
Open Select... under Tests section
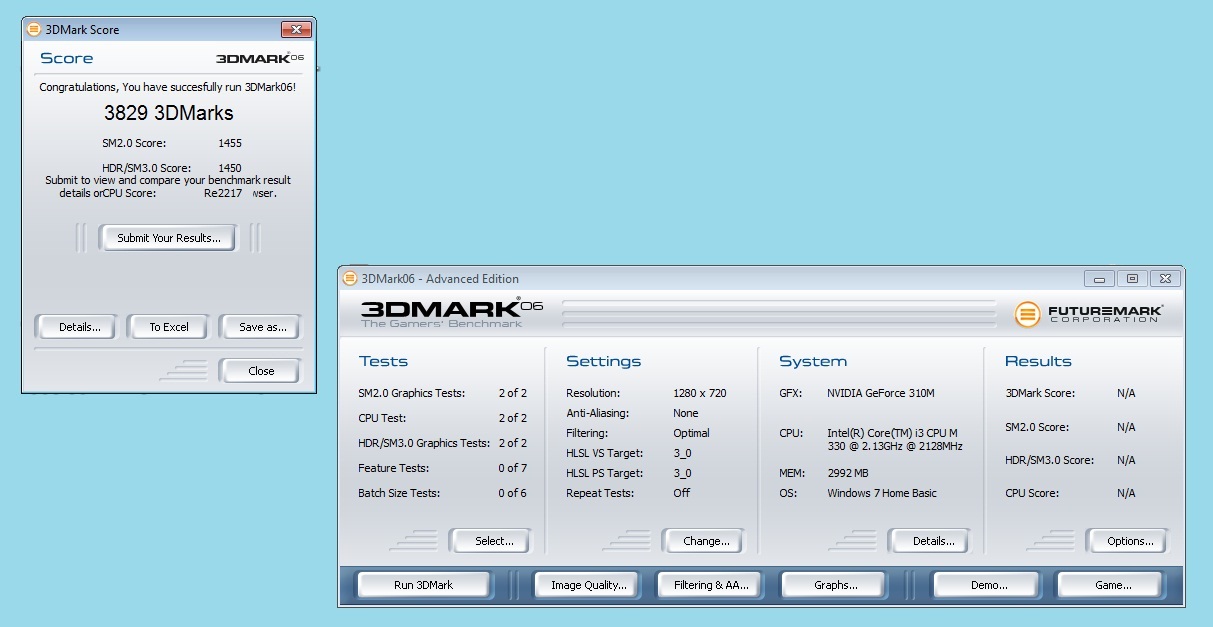click(494, 541)
